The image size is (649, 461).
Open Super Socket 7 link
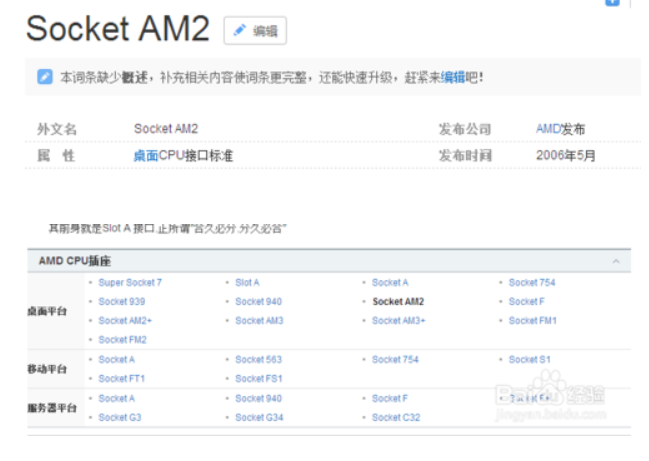click(130, 283)
